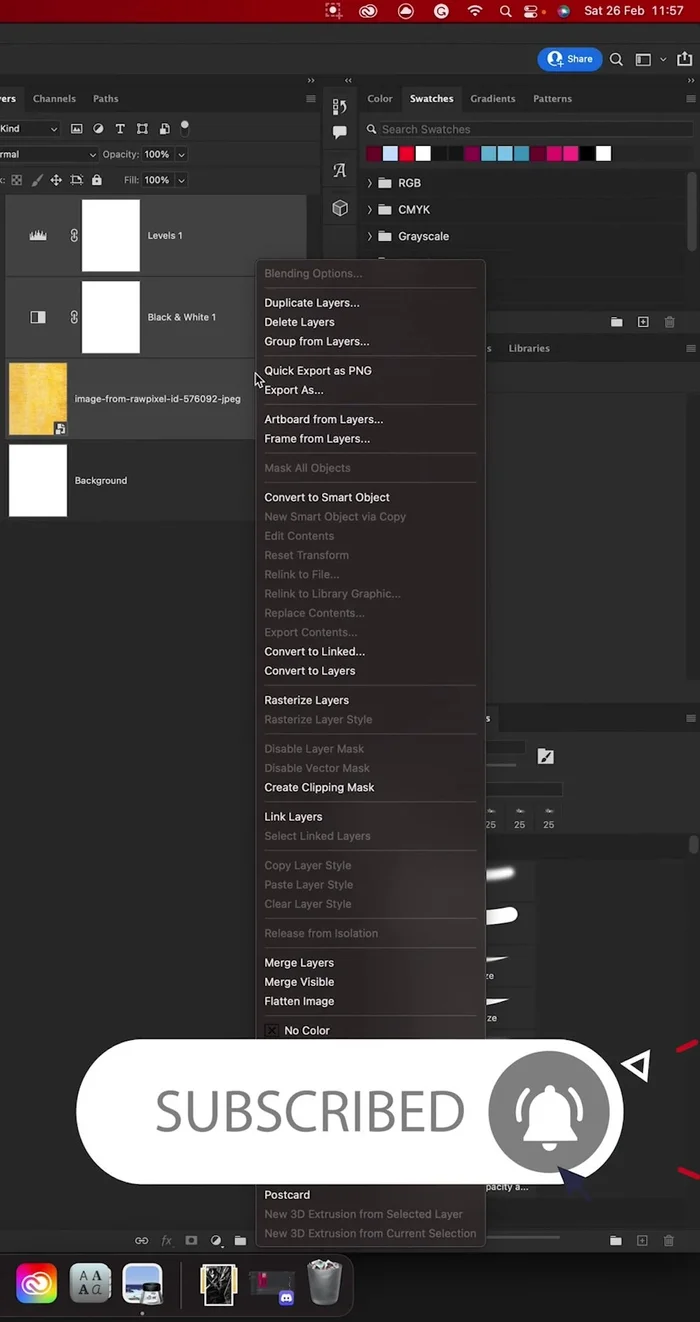This screenshot has width=700, height=1322.
Task: Open the Comments panel icon
Action: (340, 133)
